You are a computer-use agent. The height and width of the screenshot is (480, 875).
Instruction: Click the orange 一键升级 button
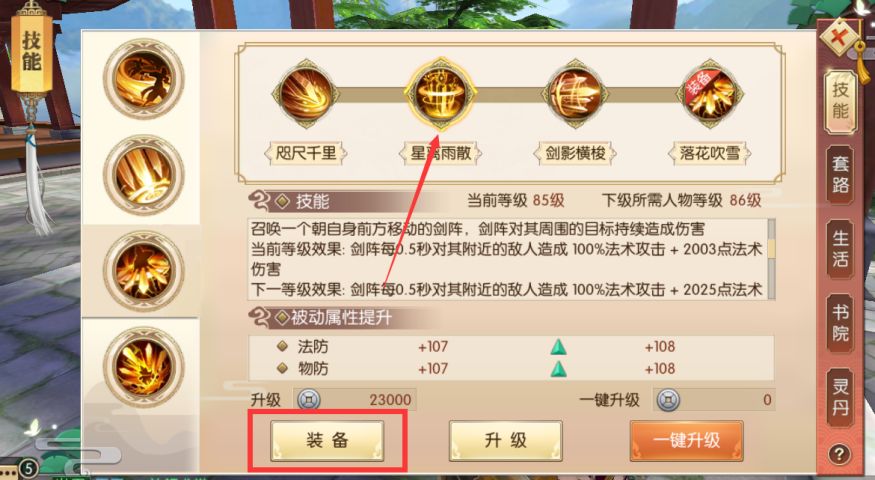point(686,440)
